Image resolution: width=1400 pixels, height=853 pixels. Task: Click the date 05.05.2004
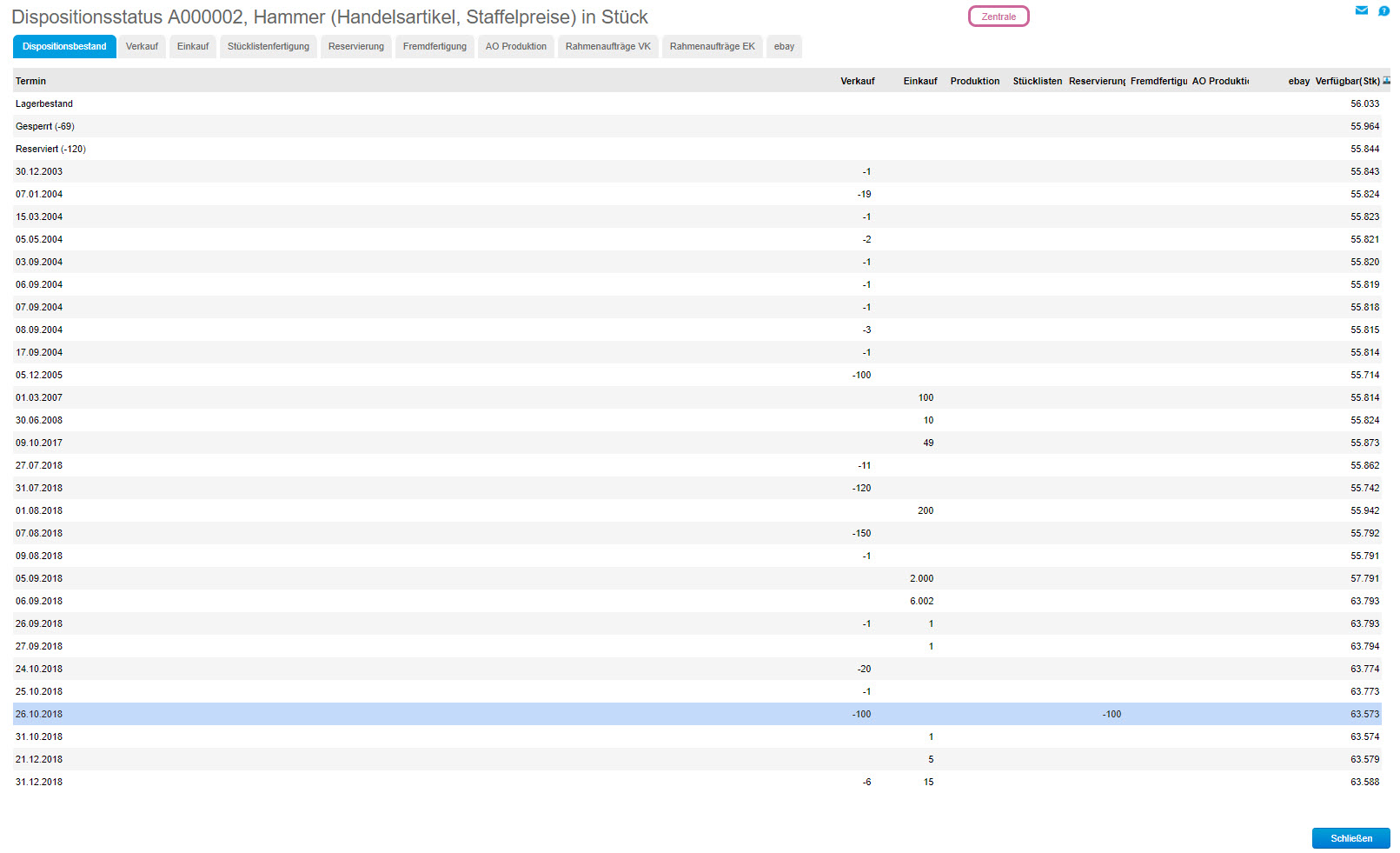(39, 239)
